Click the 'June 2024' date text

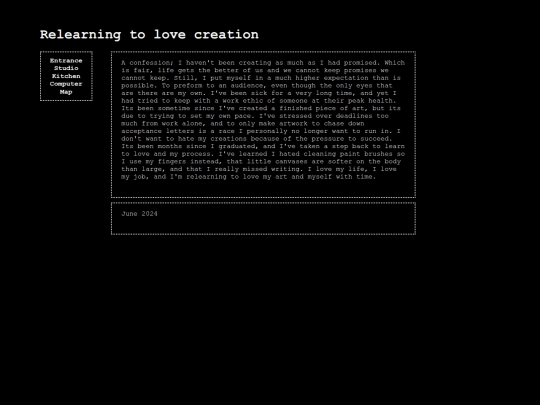click(139, 214)
